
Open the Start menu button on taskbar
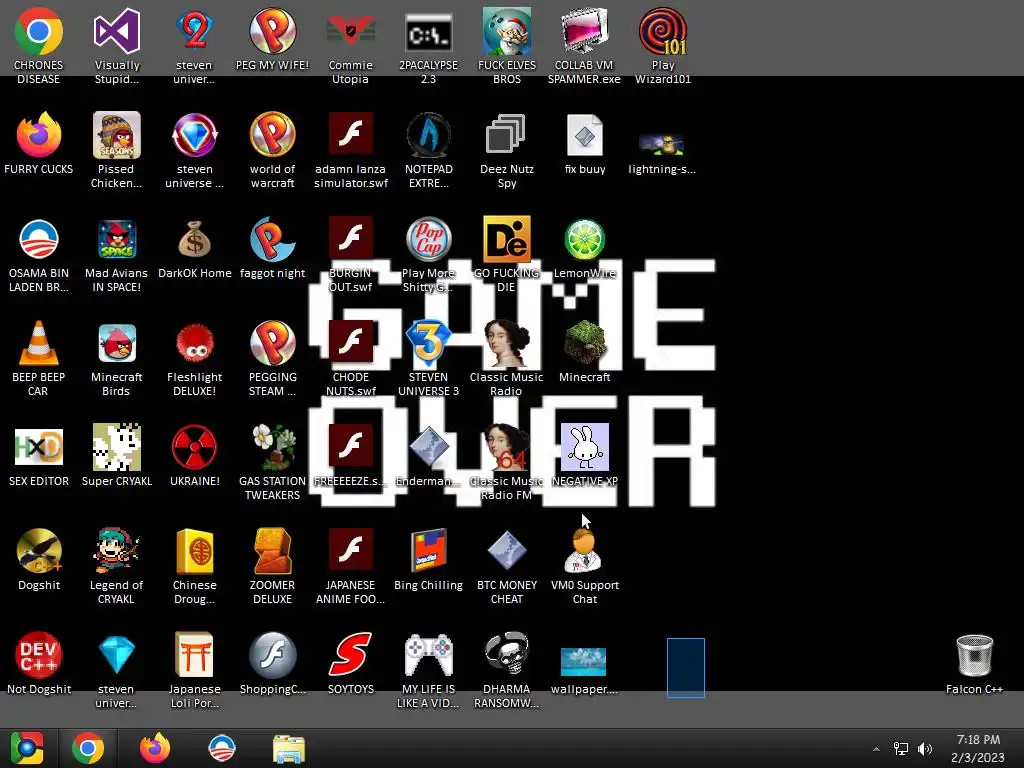(27, 748)
